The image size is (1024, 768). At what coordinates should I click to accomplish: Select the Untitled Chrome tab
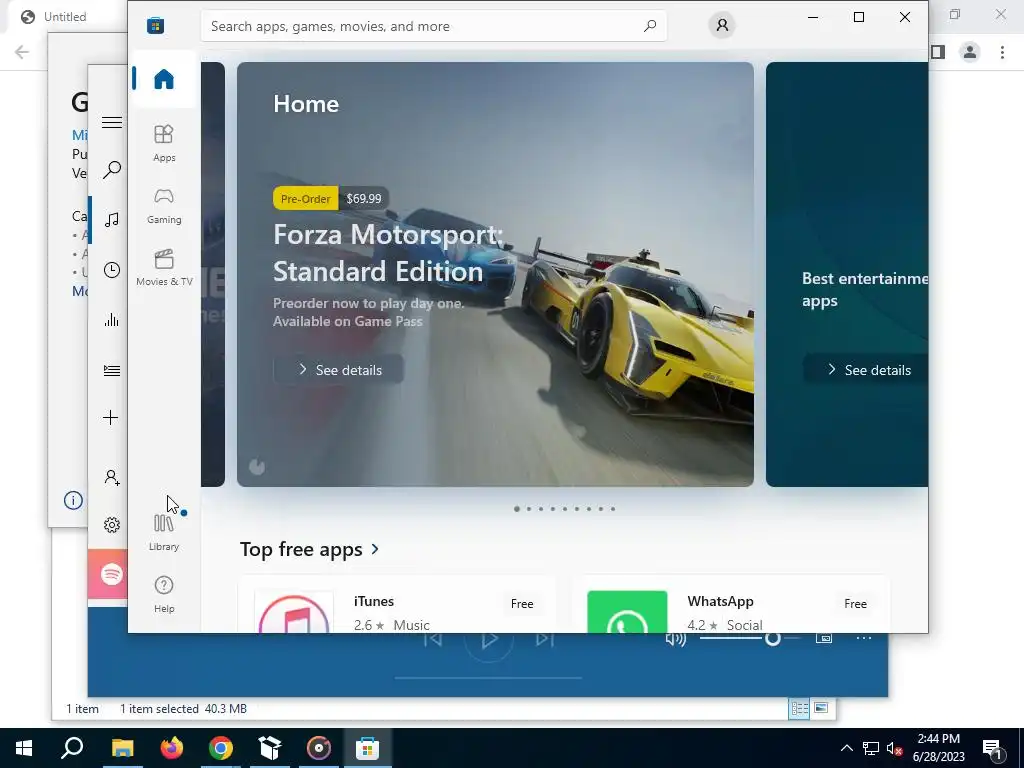point(65,16)
